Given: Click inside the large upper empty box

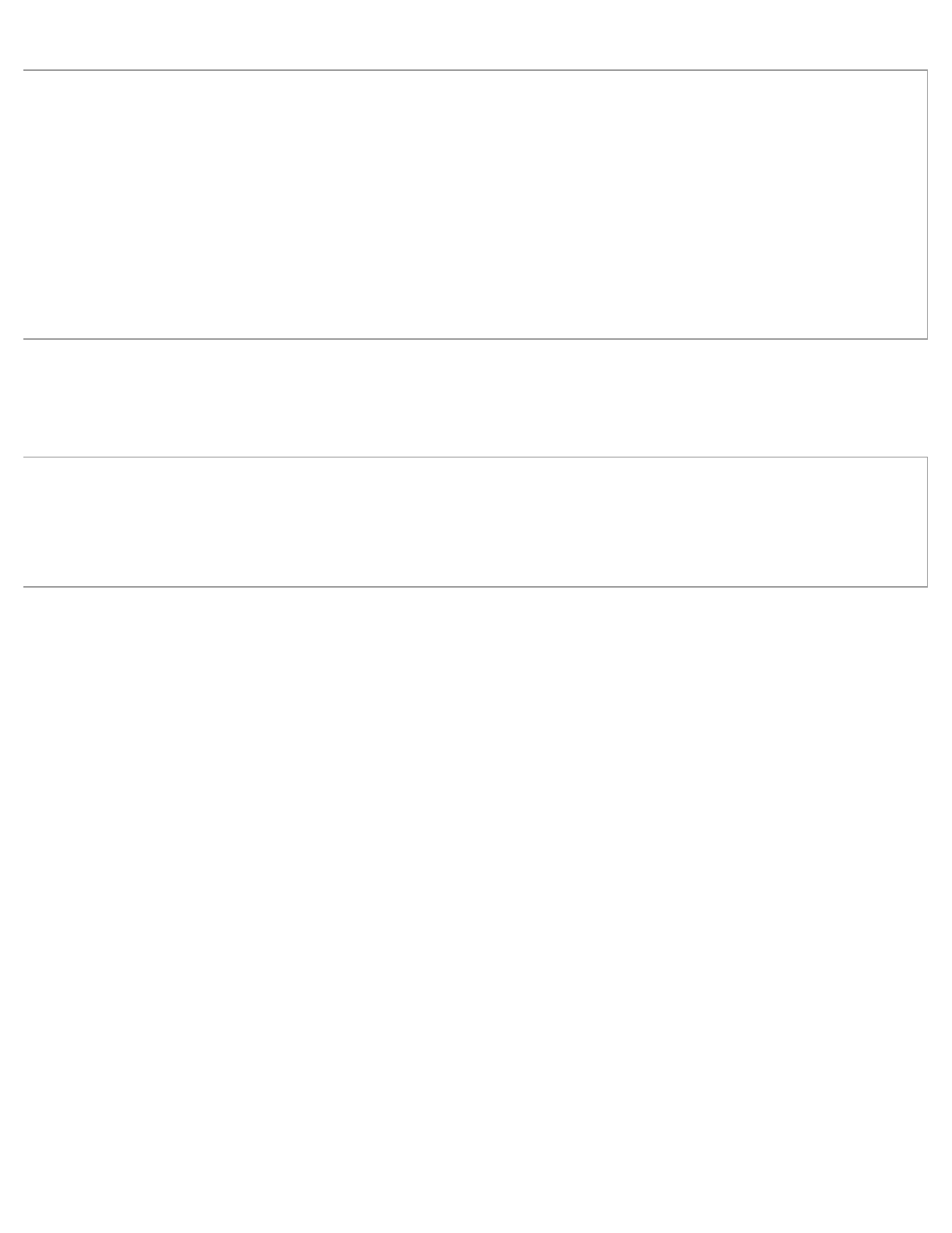Looking at the screenshot, I should pyautogui.click(x=475, y=204).
